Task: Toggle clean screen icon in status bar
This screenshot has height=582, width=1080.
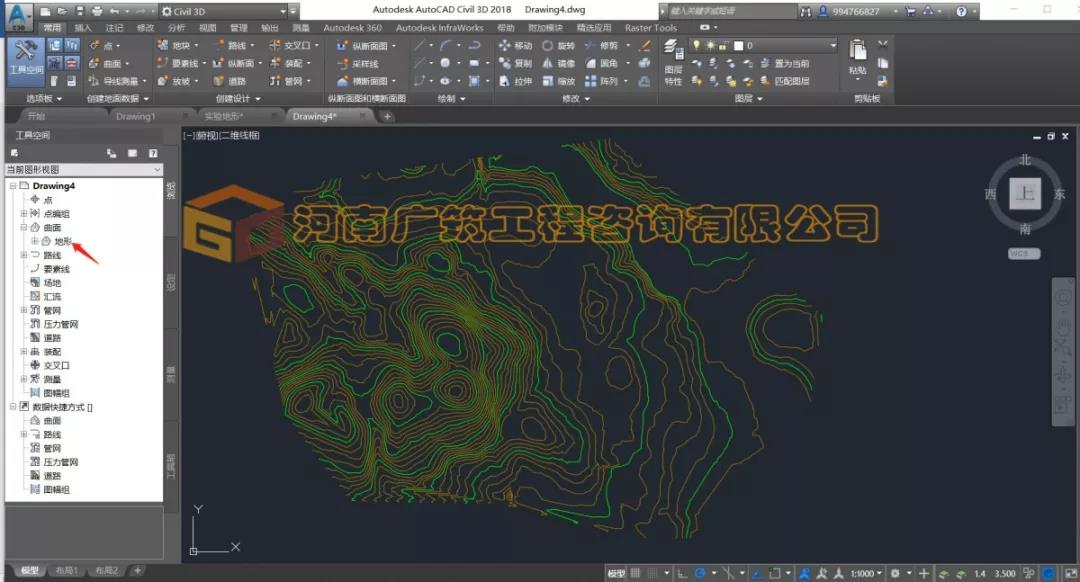Action: click(x=1070, y=573)
